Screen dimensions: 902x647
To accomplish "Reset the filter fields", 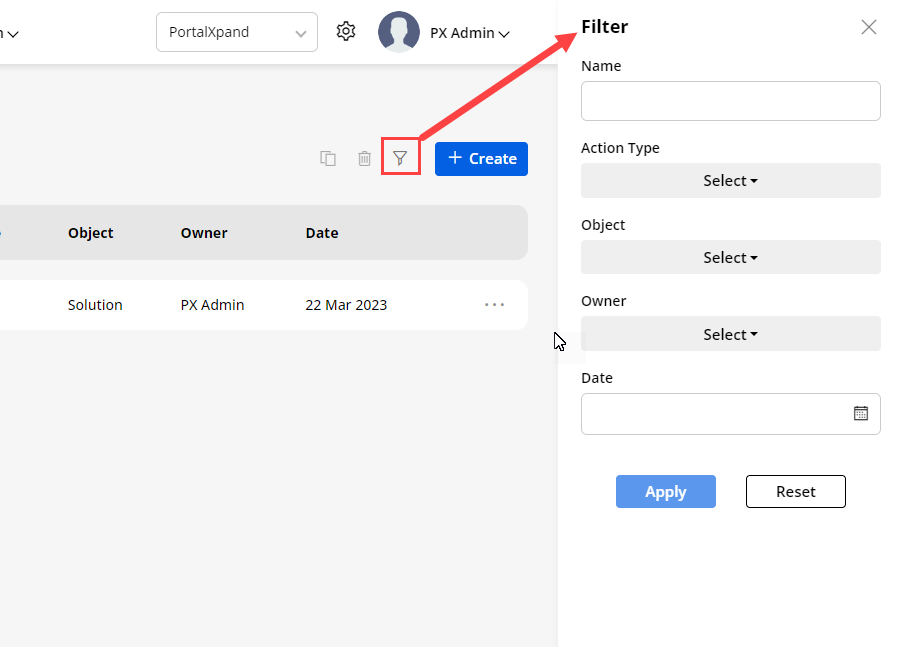I will click(x=795, y=491).
